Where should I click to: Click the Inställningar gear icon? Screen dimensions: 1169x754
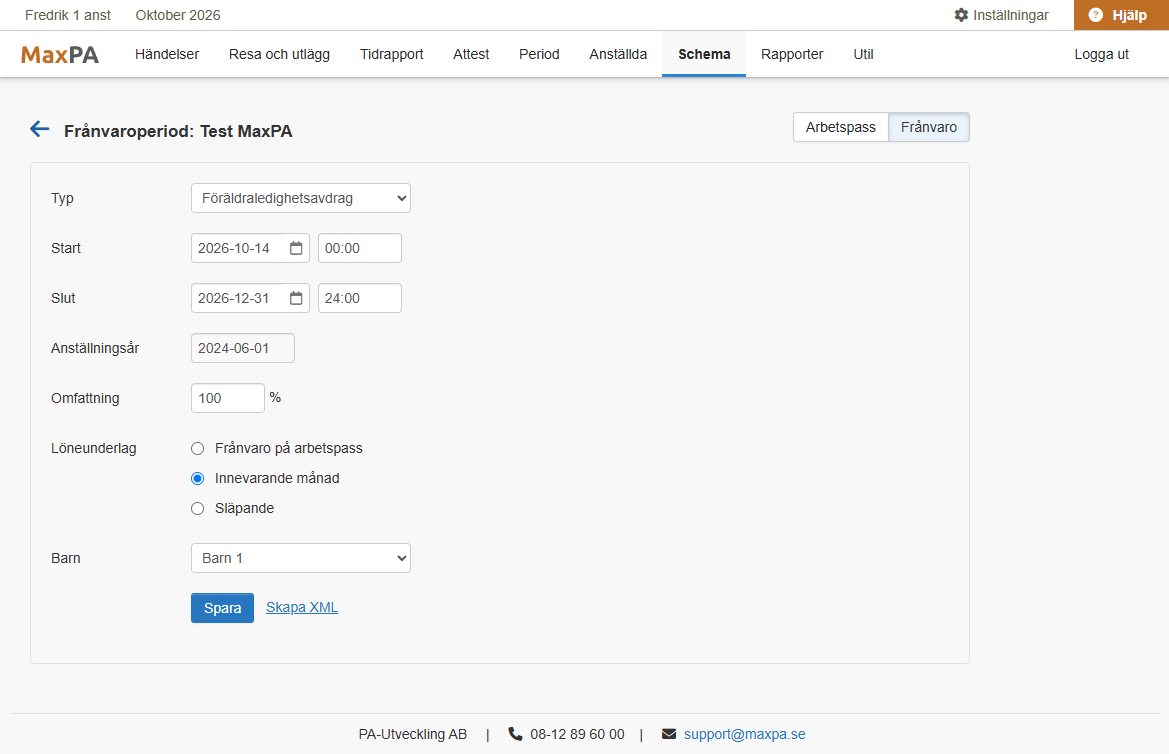pos(961,15)
